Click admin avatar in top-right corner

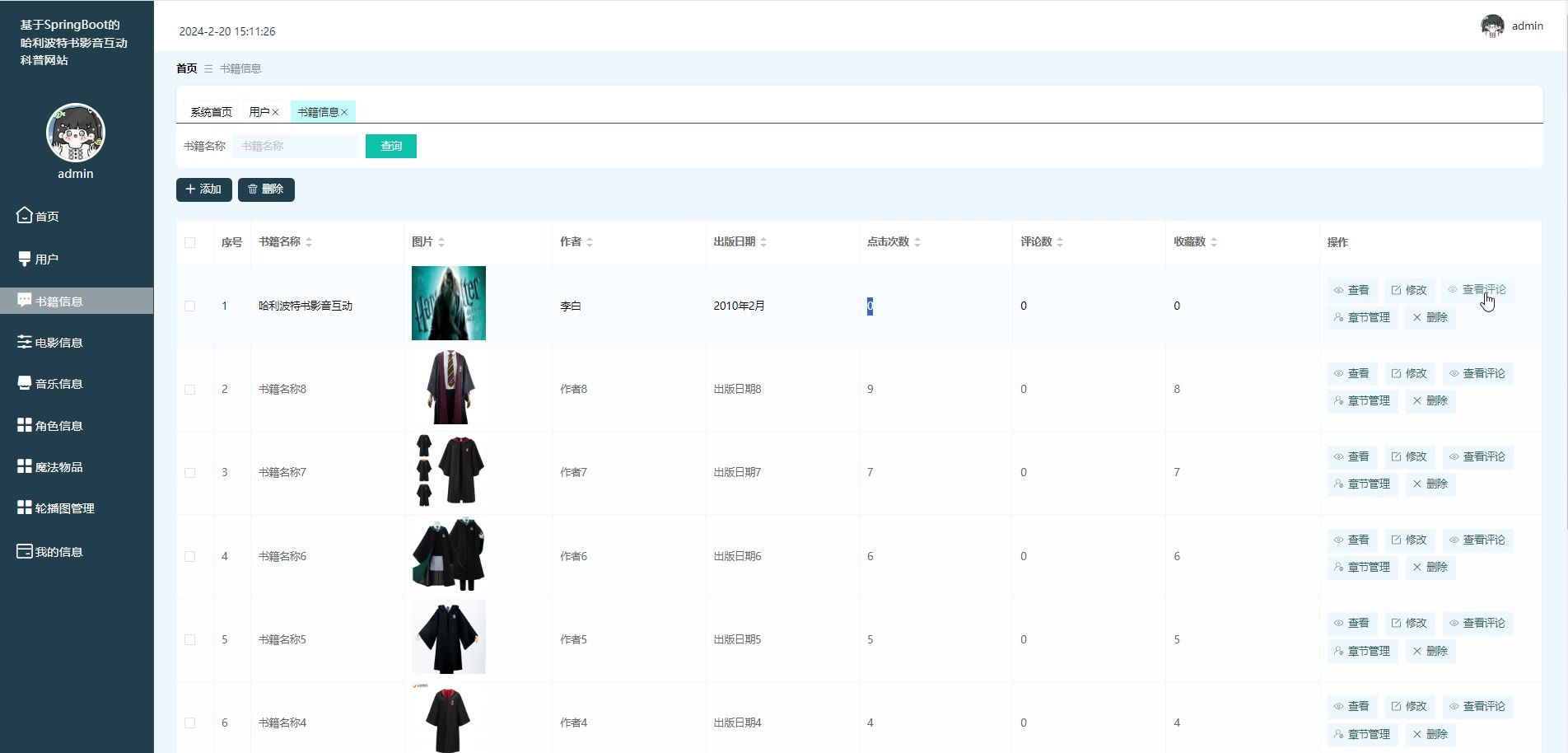(1491, 26)
